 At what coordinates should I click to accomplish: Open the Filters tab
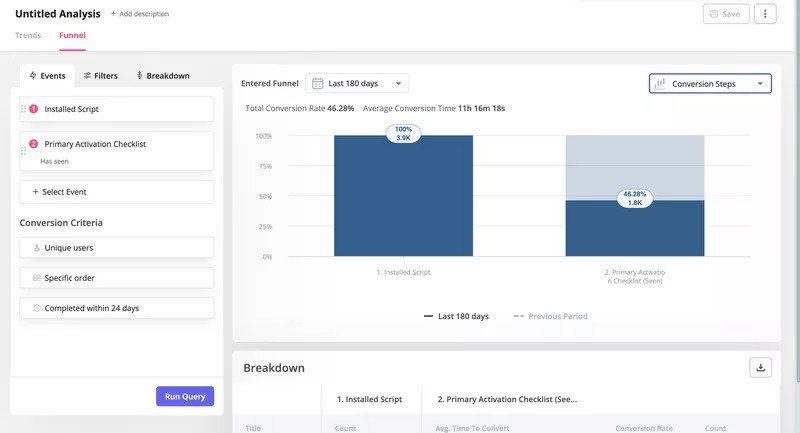[x=100, y=76]
